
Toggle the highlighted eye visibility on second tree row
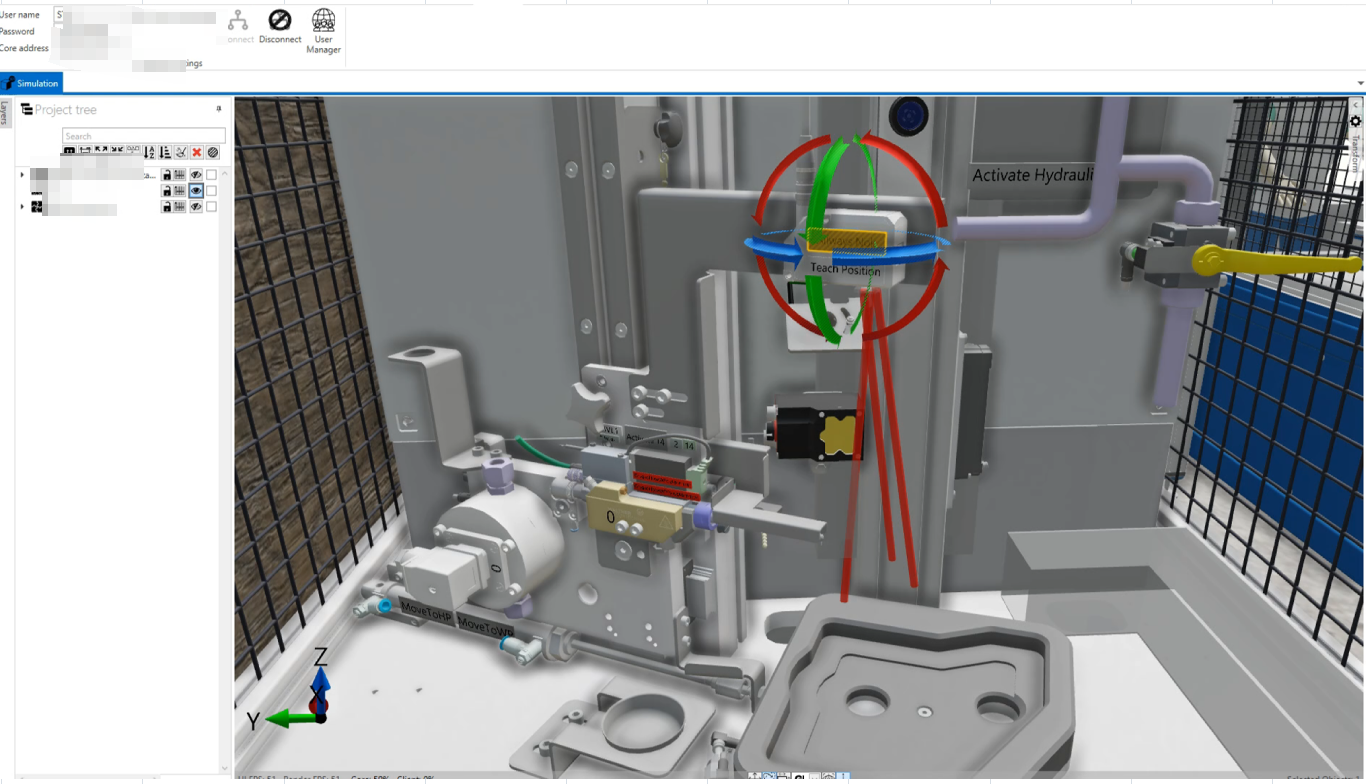pos(196,191)
